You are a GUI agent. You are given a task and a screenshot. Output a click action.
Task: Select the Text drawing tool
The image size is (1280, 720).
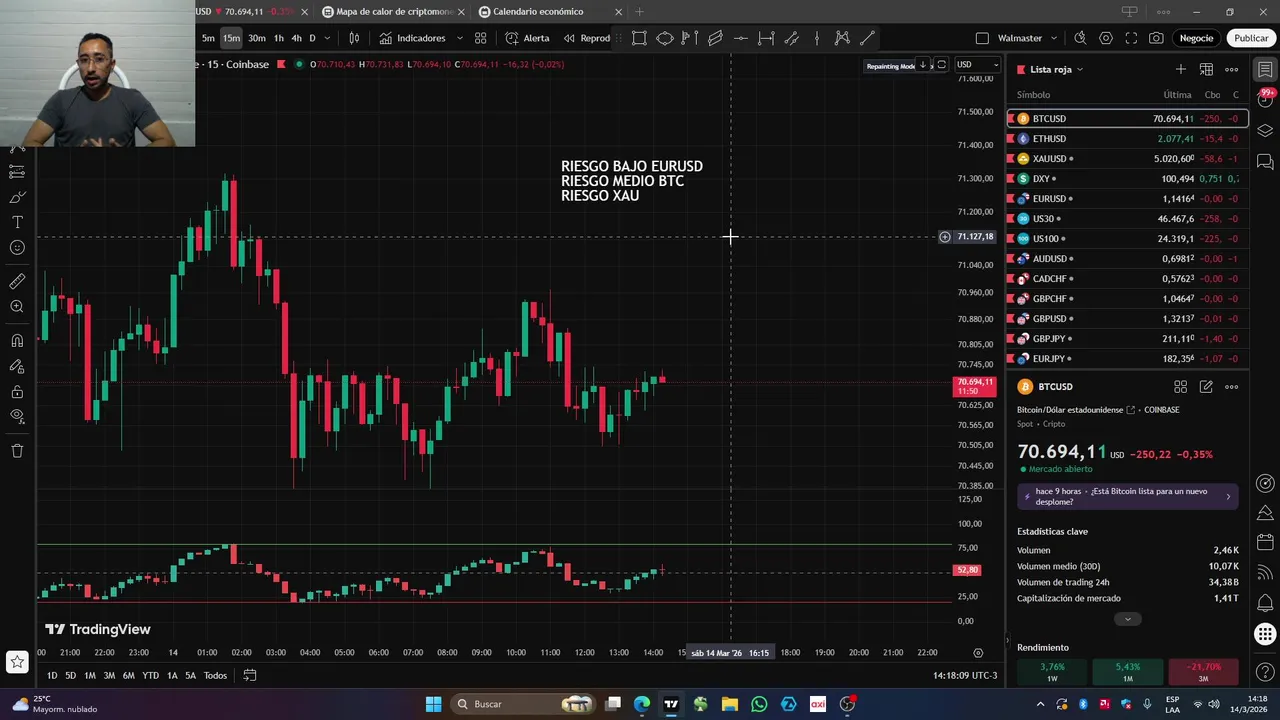click(17, 222)
